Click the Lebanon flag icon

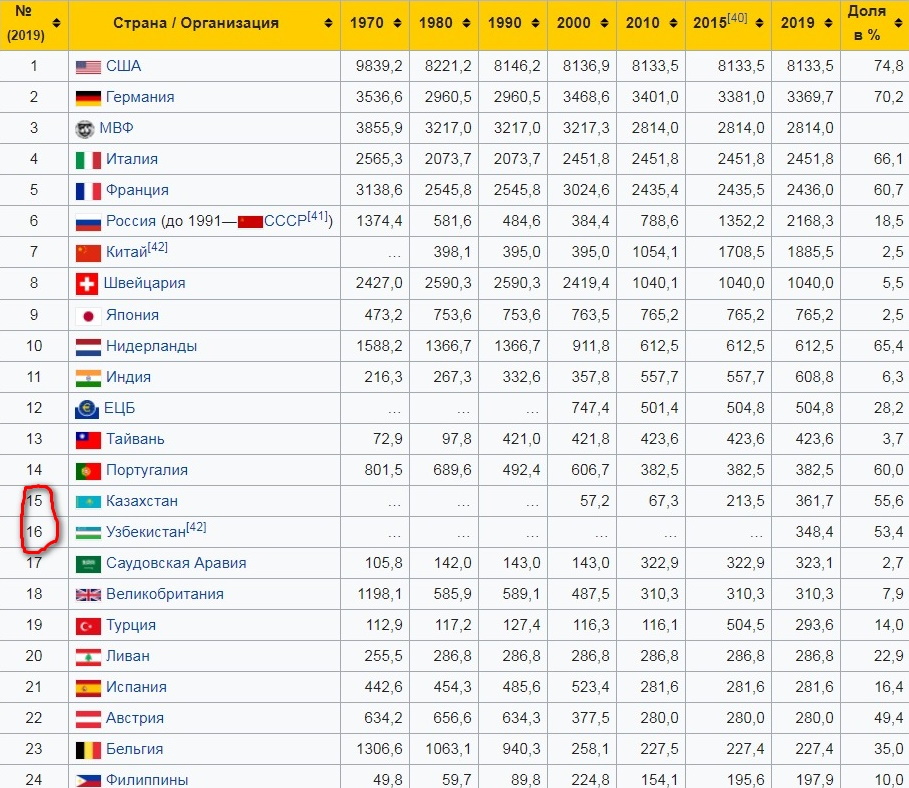(x=89, y=656)
